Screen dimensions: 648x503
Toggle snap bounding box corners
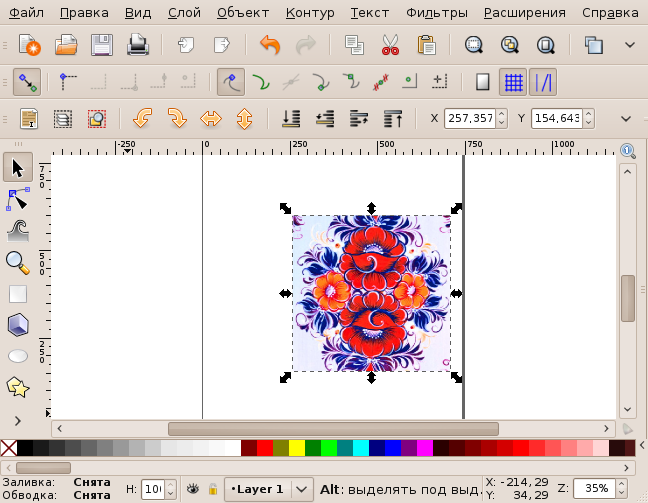[x=68, y=82]
